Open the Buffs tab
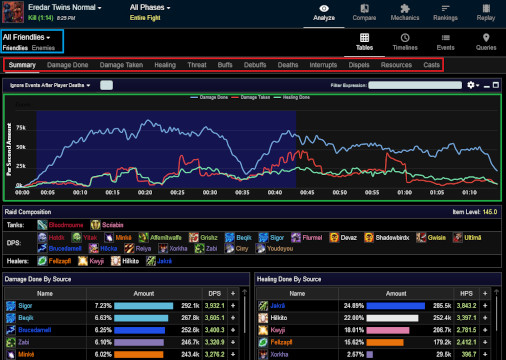 (x=225, y=65)
